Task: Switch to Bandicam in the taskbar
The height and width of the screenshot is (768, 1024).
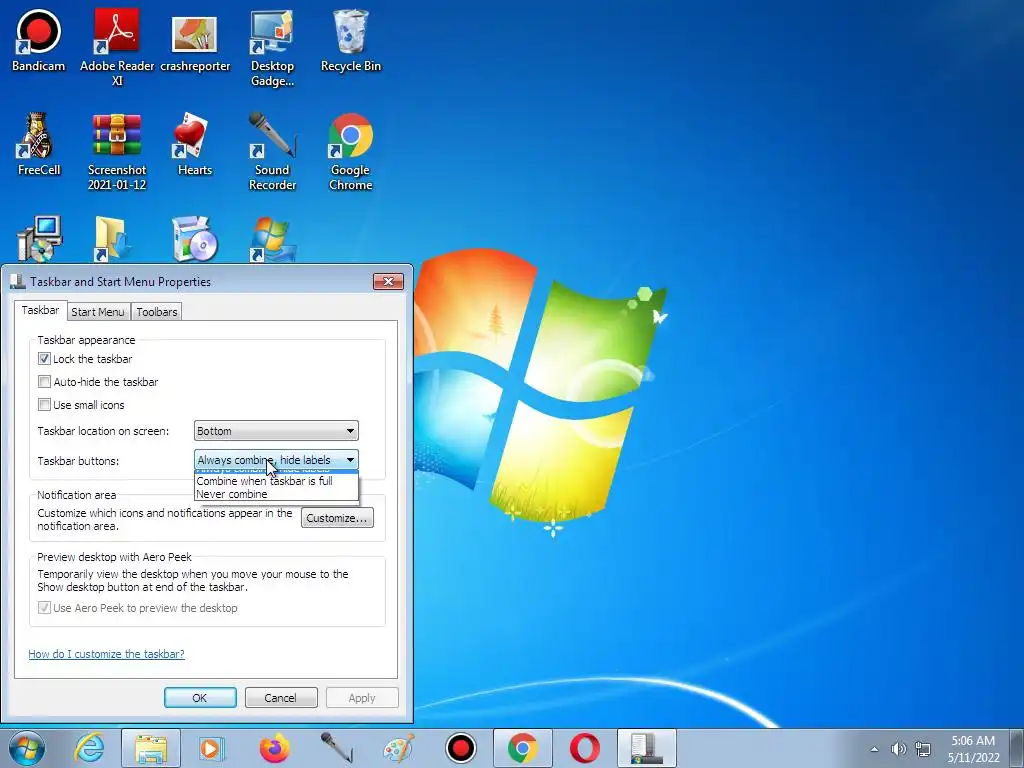Action: click(461, 748)
